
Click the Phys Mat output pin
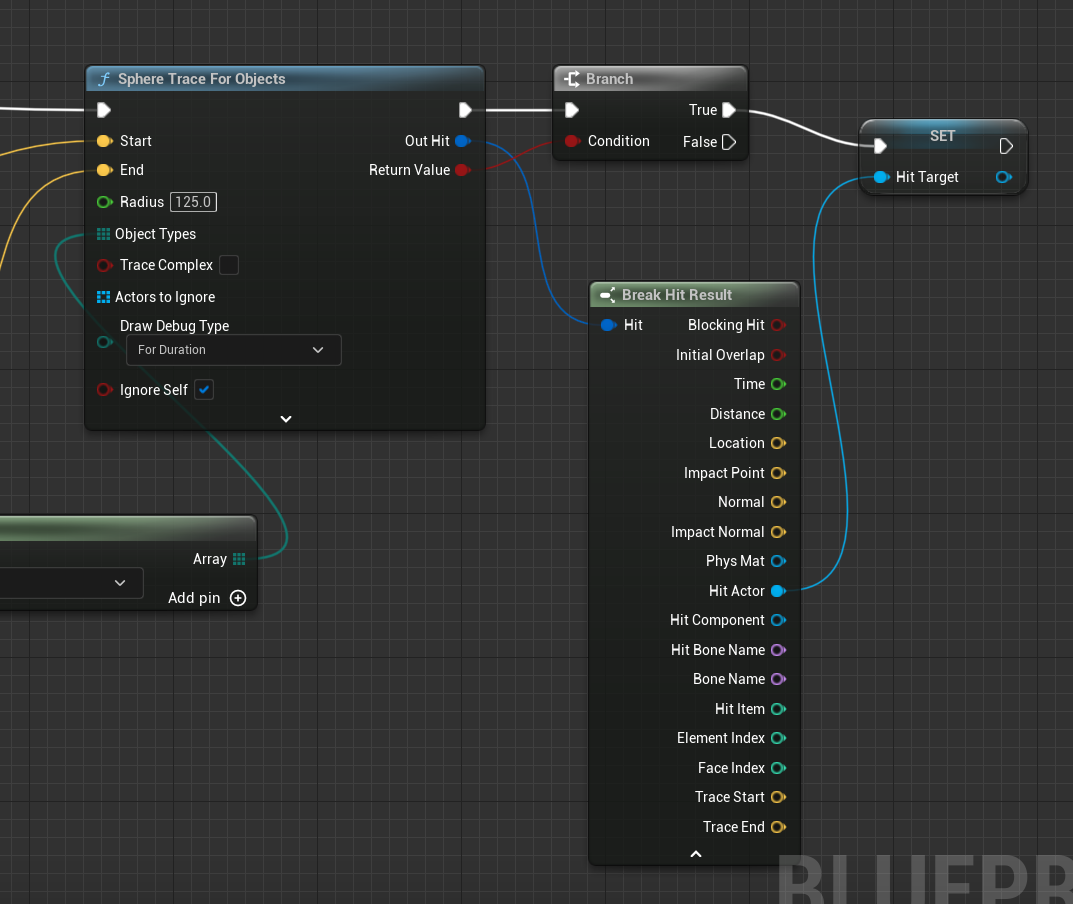click(x=779, y=561)
